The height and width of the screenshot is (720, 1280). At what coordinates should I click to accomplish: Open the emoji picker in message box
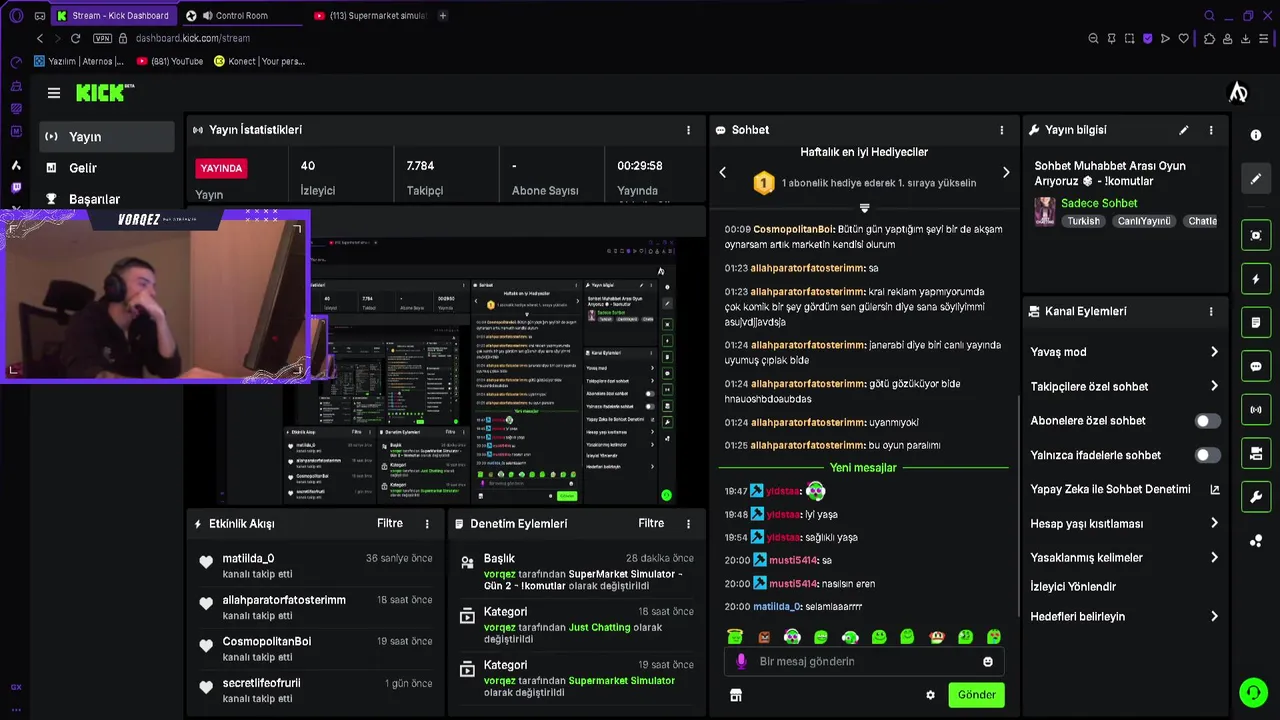(x=988, y=661)
